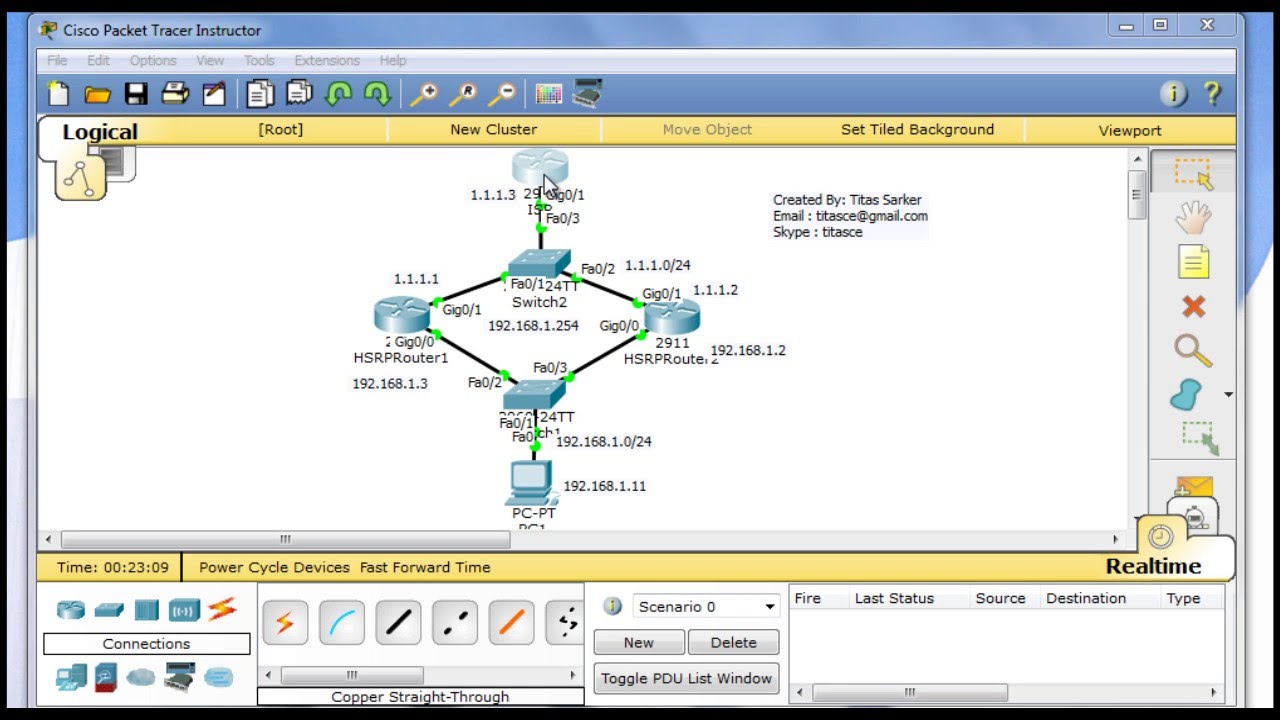
Task: Select Wireless Devices category
Action: (184, 609)
